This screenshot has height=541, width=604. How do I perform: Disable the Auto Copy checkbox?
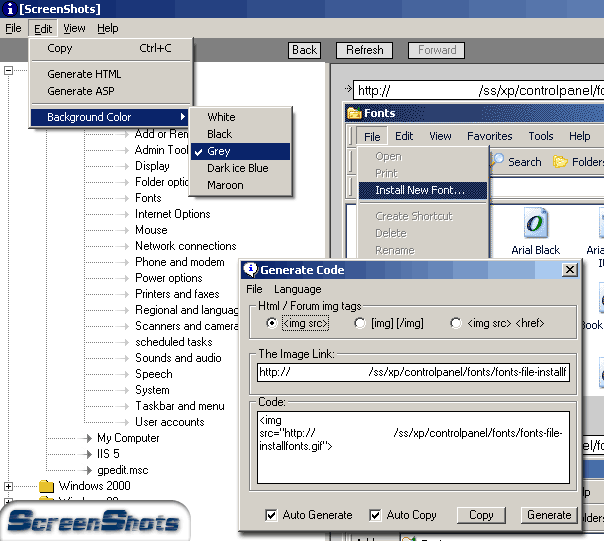coord(375,515)
